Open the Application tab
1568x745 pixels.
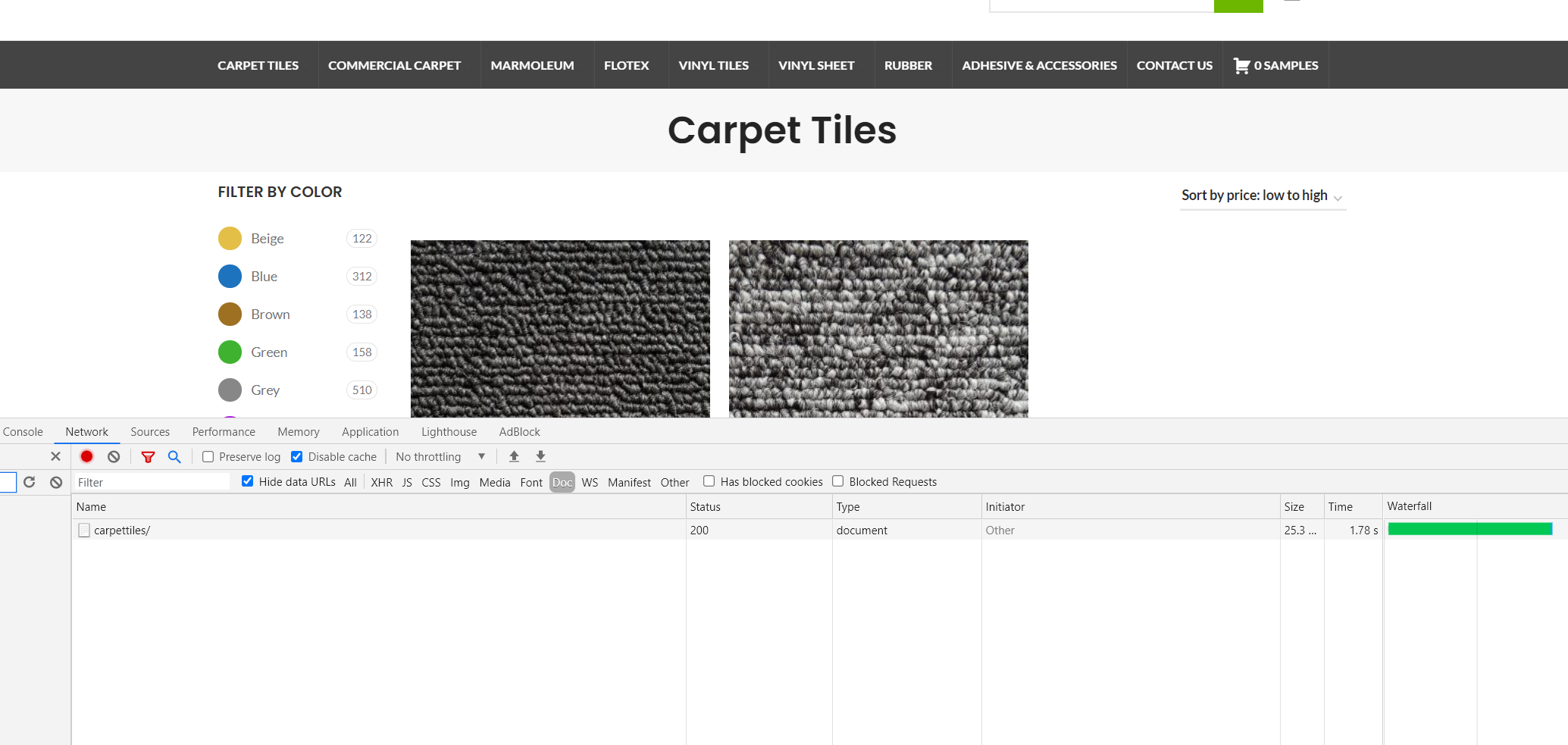click(x=370, y=431)
